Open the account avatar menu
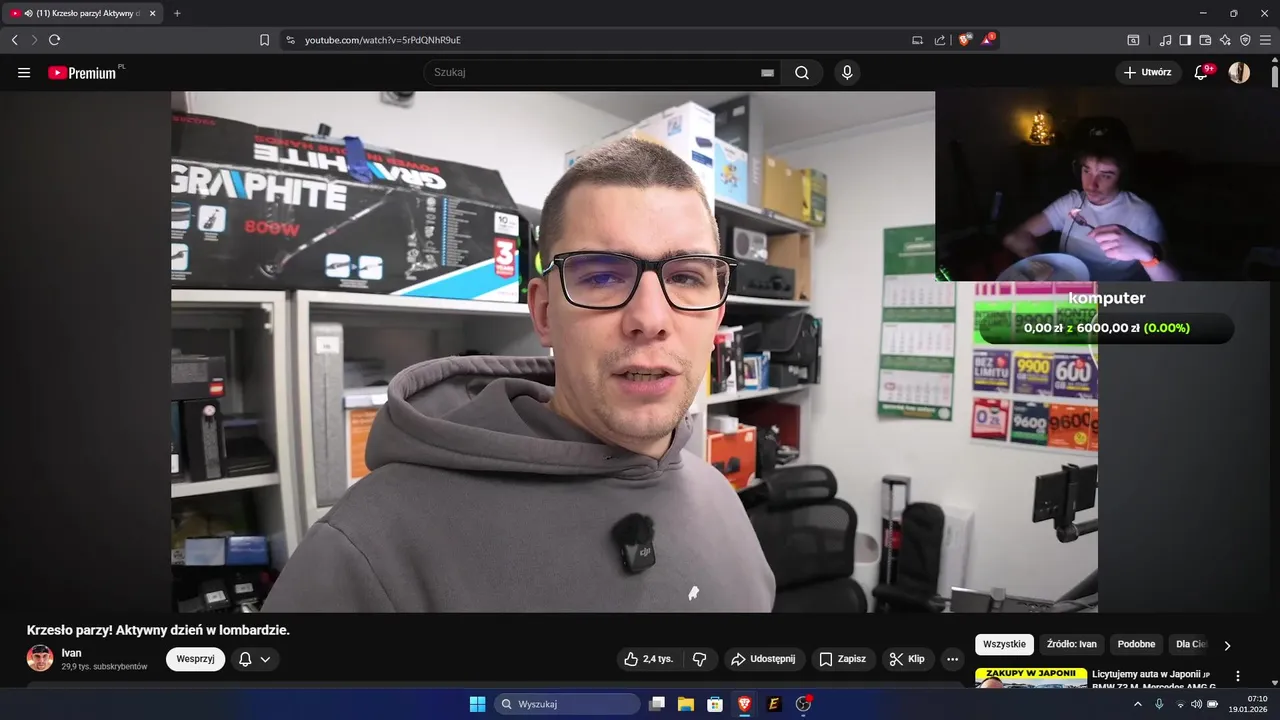The width and height of the screenshot is (1280, 720). point(1239,72)
